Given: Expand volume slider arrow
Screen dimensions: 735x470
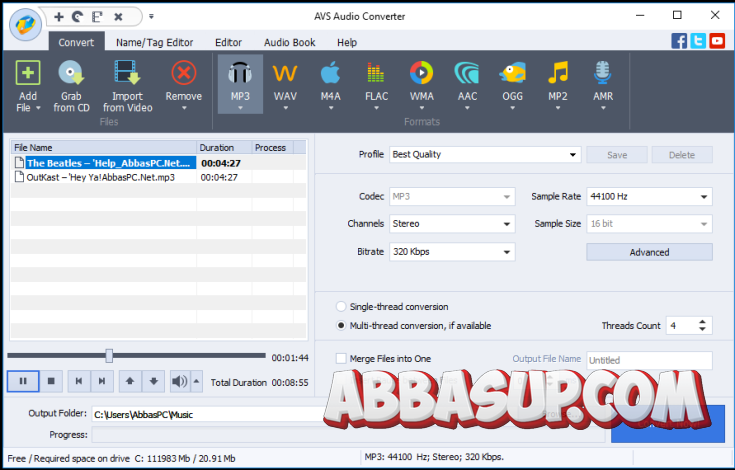Looking at the screenshot, I should [x=196, y=381].
